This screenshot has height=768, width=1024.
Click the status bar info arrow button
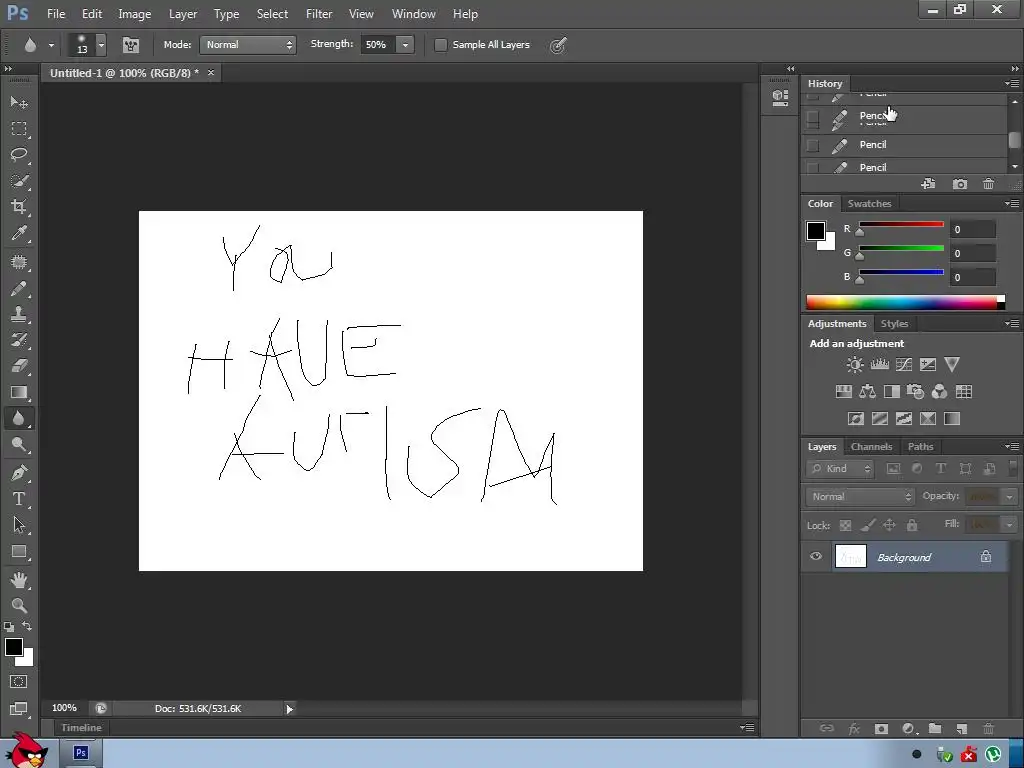click(x=289, y=709)
